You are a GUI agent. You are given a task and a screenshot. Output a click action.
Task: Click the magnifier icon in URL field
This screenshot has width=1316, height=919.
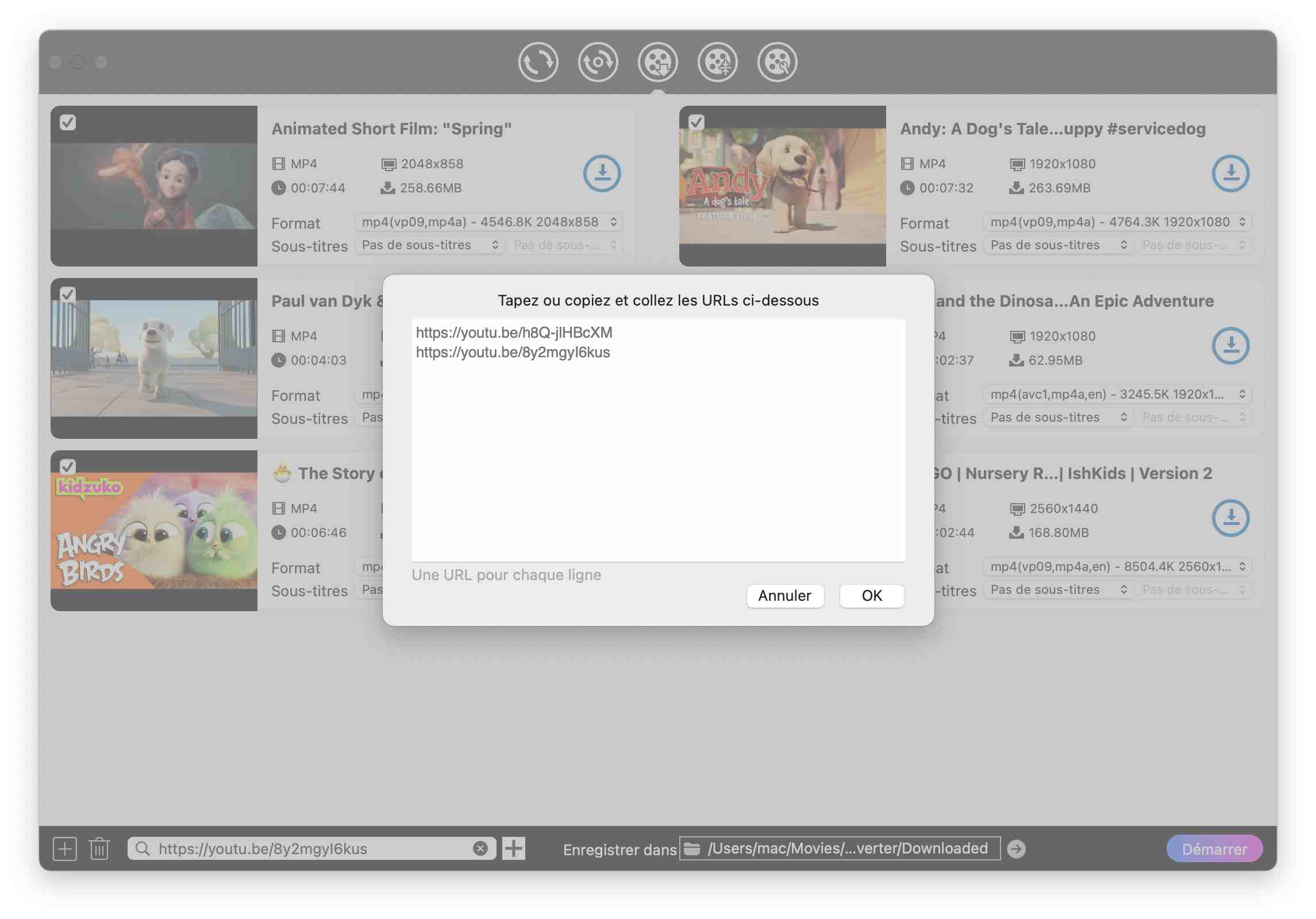coord(143,848)
